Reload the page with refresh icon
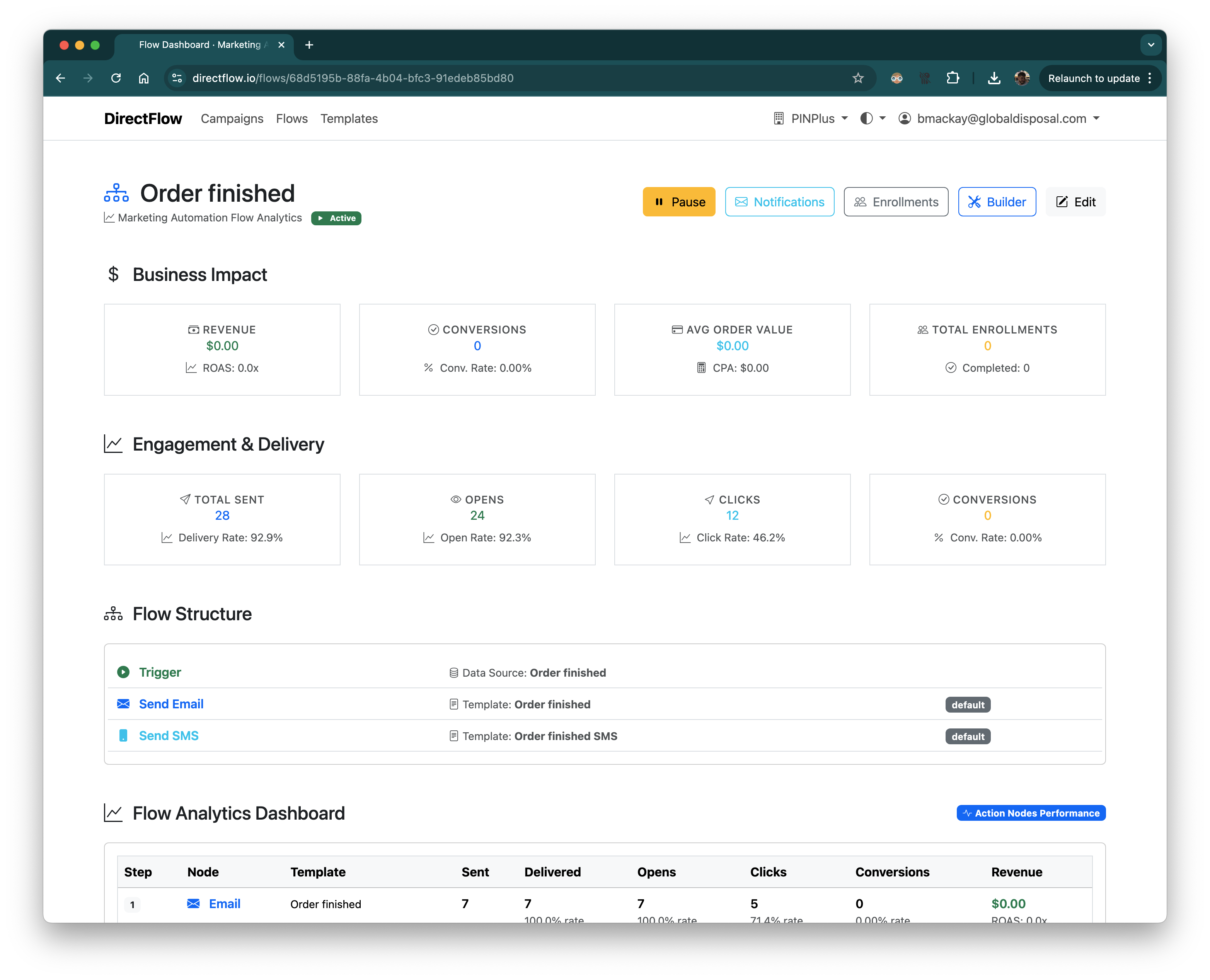The image size is (1210, 980). pos(116,78)
